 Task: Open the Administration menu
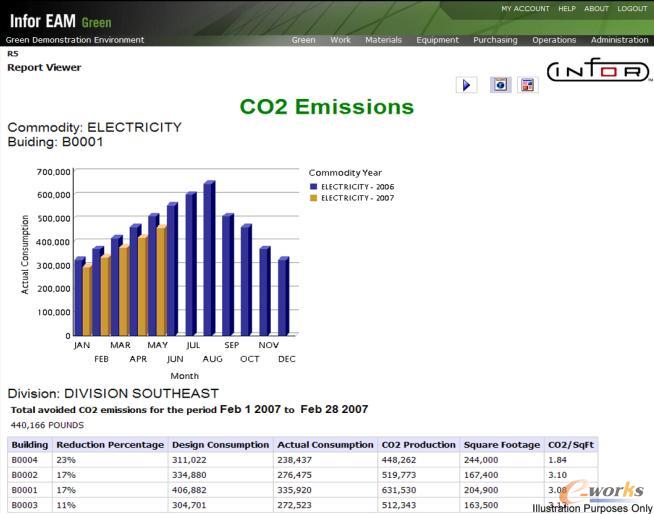[x=619, y=40]
